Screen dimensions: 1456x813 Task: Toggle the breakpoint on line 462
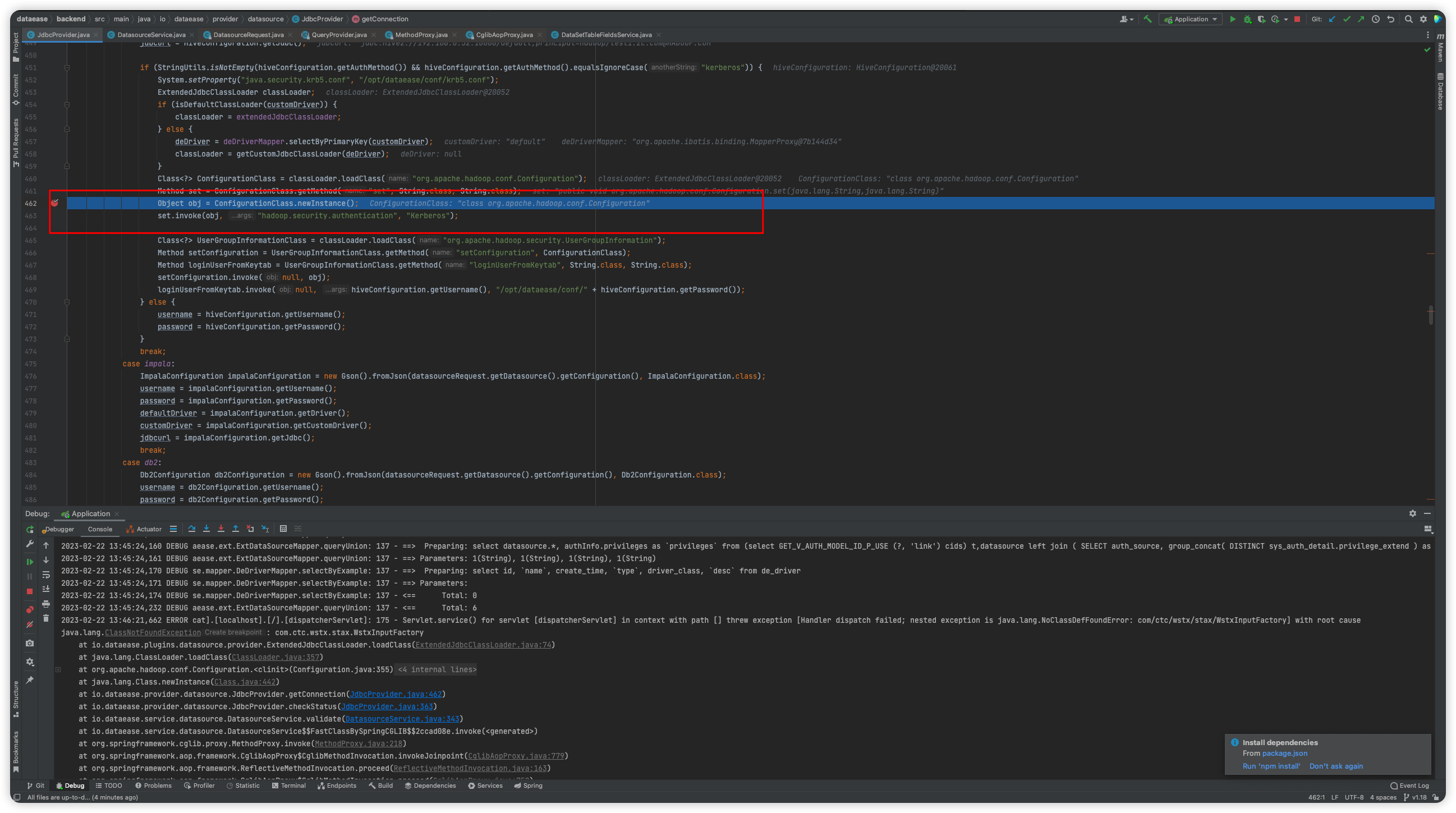coord(56,203)
